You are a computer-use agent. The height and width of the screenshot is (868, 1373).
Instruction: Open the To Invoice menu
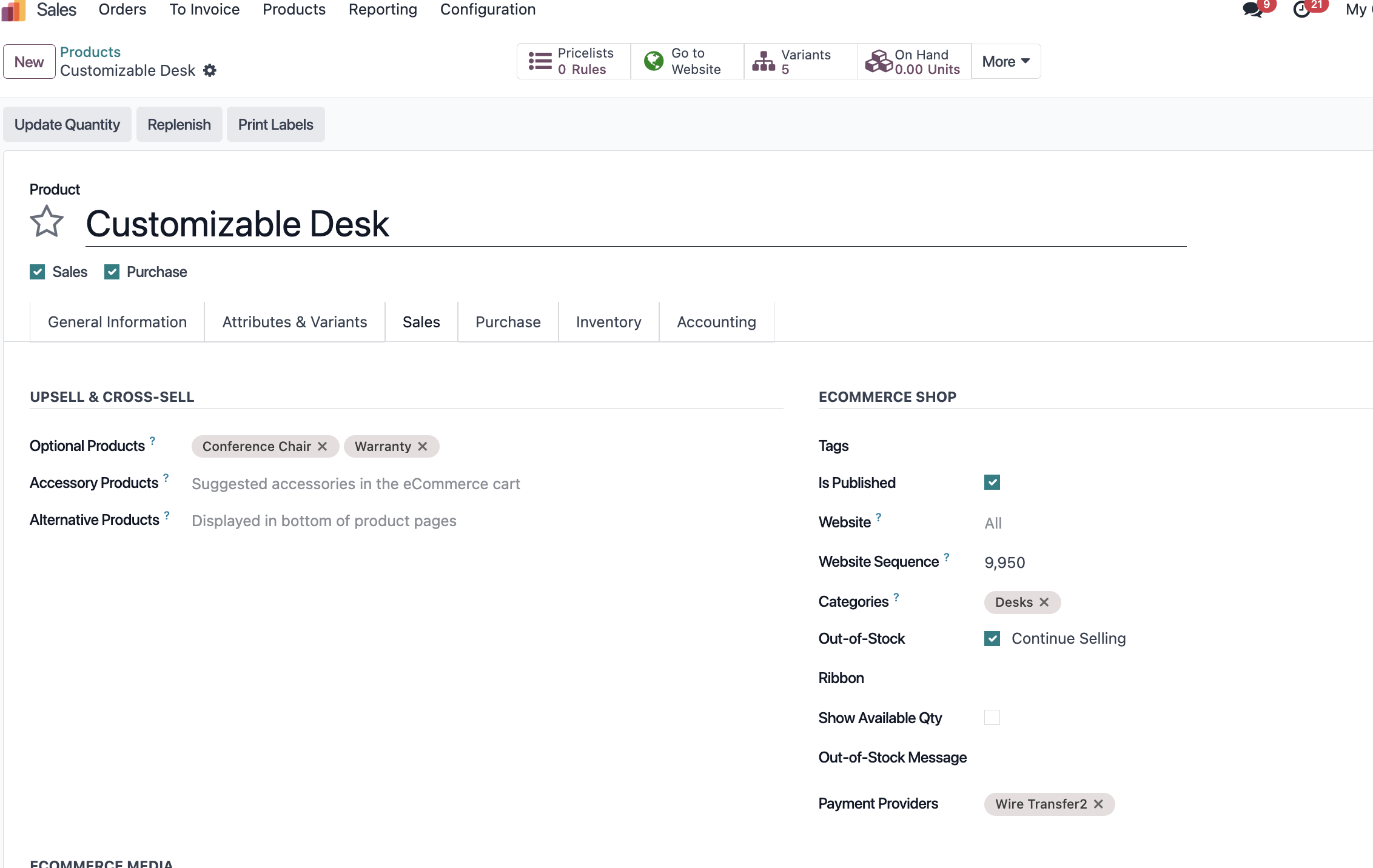(204, 10)
